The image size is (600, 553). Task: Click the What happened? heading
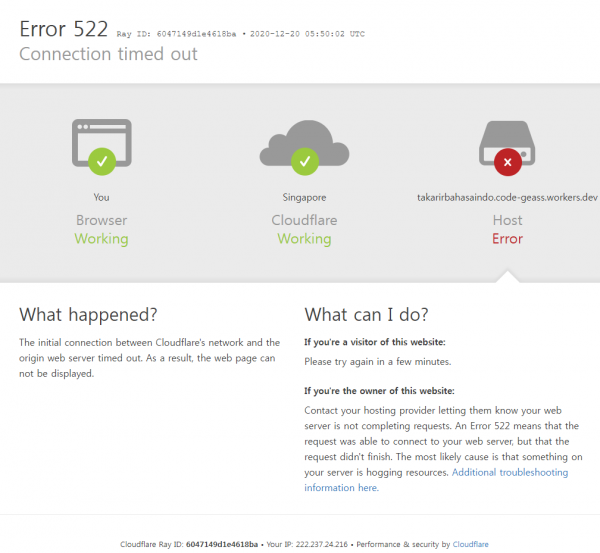tap(88, 315)
